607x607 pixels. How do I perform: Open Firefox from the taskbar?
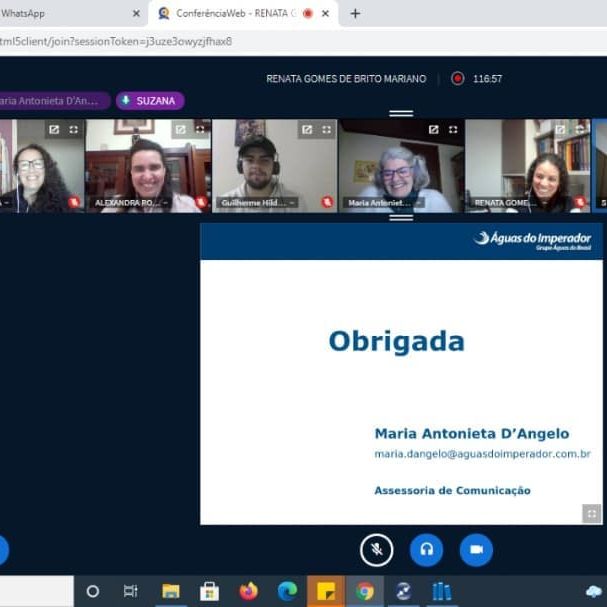coord(249,591)
